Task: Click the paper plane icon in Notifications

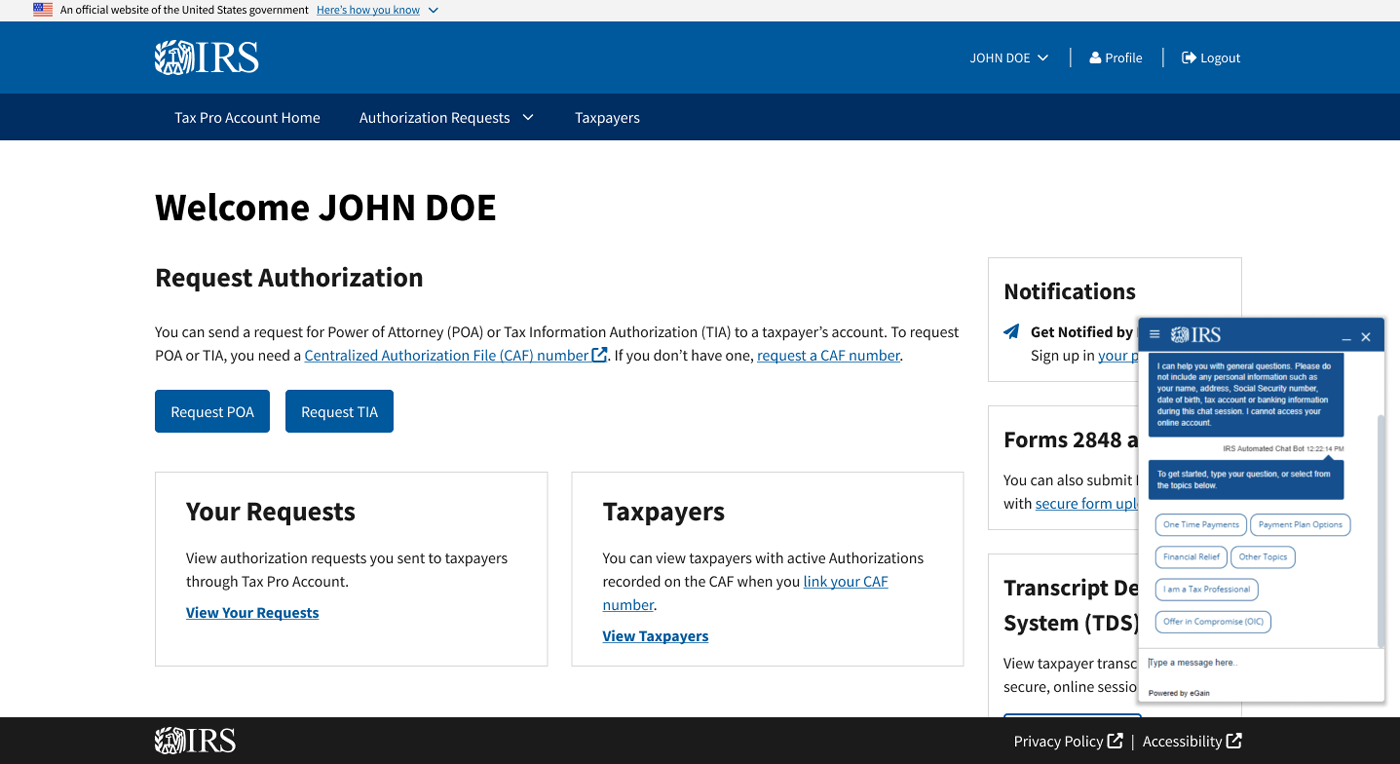Action: 1012,332
